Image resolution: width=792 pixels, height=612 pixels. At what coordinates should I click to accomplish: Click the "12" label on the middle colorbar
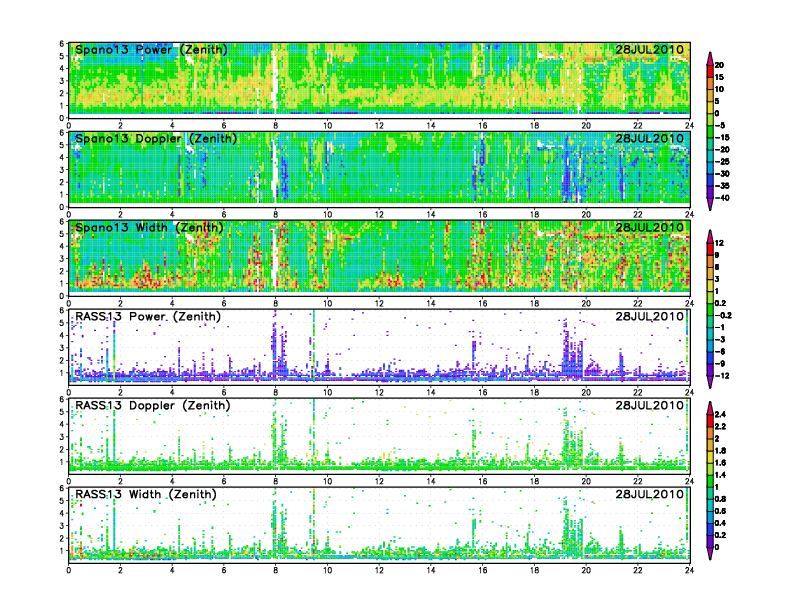(x=719, y=243)
